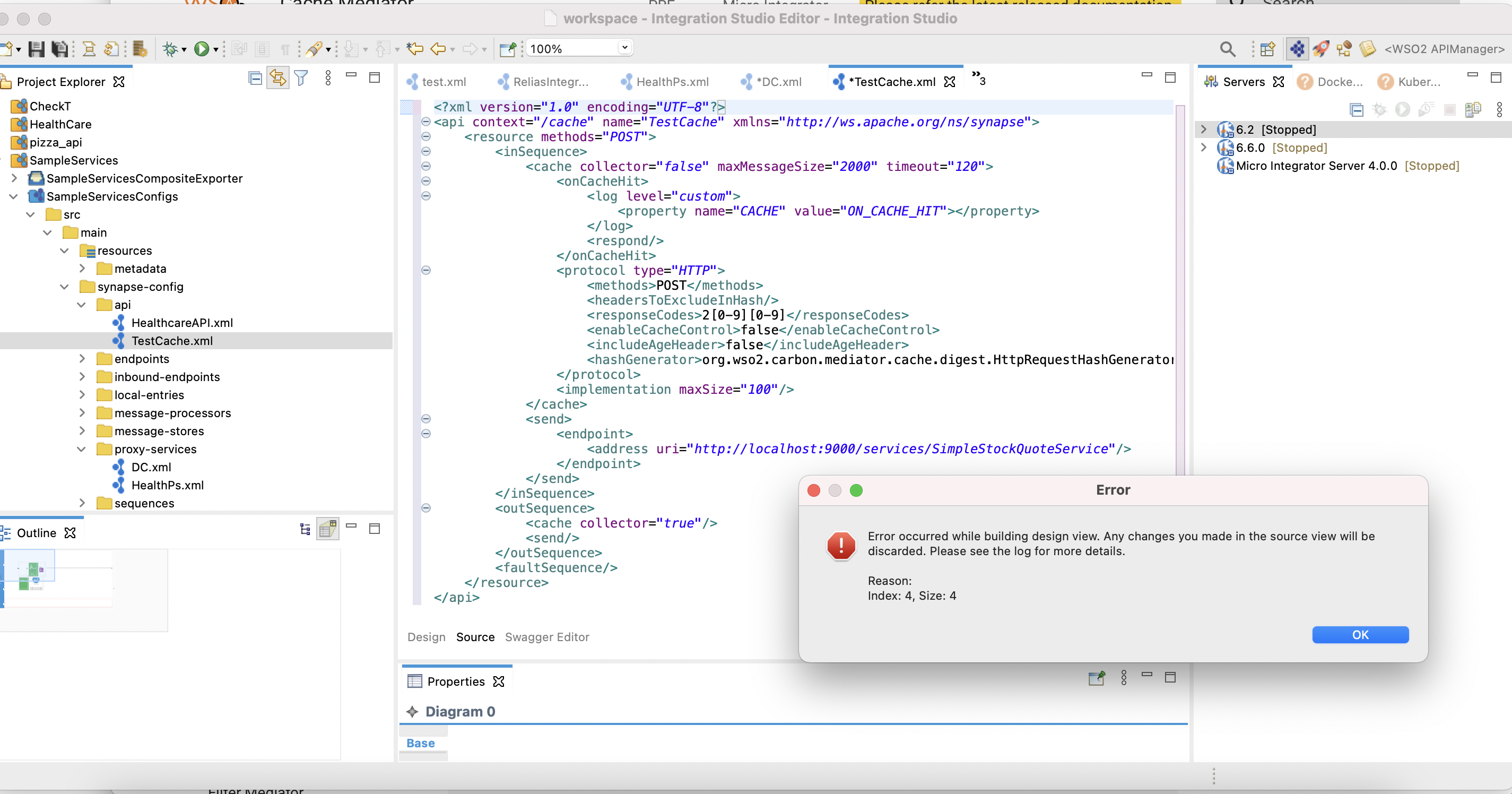Toggle the filter icon in Project Explorer
Viewport: 1512px width, 794px height.
(300, 77)
